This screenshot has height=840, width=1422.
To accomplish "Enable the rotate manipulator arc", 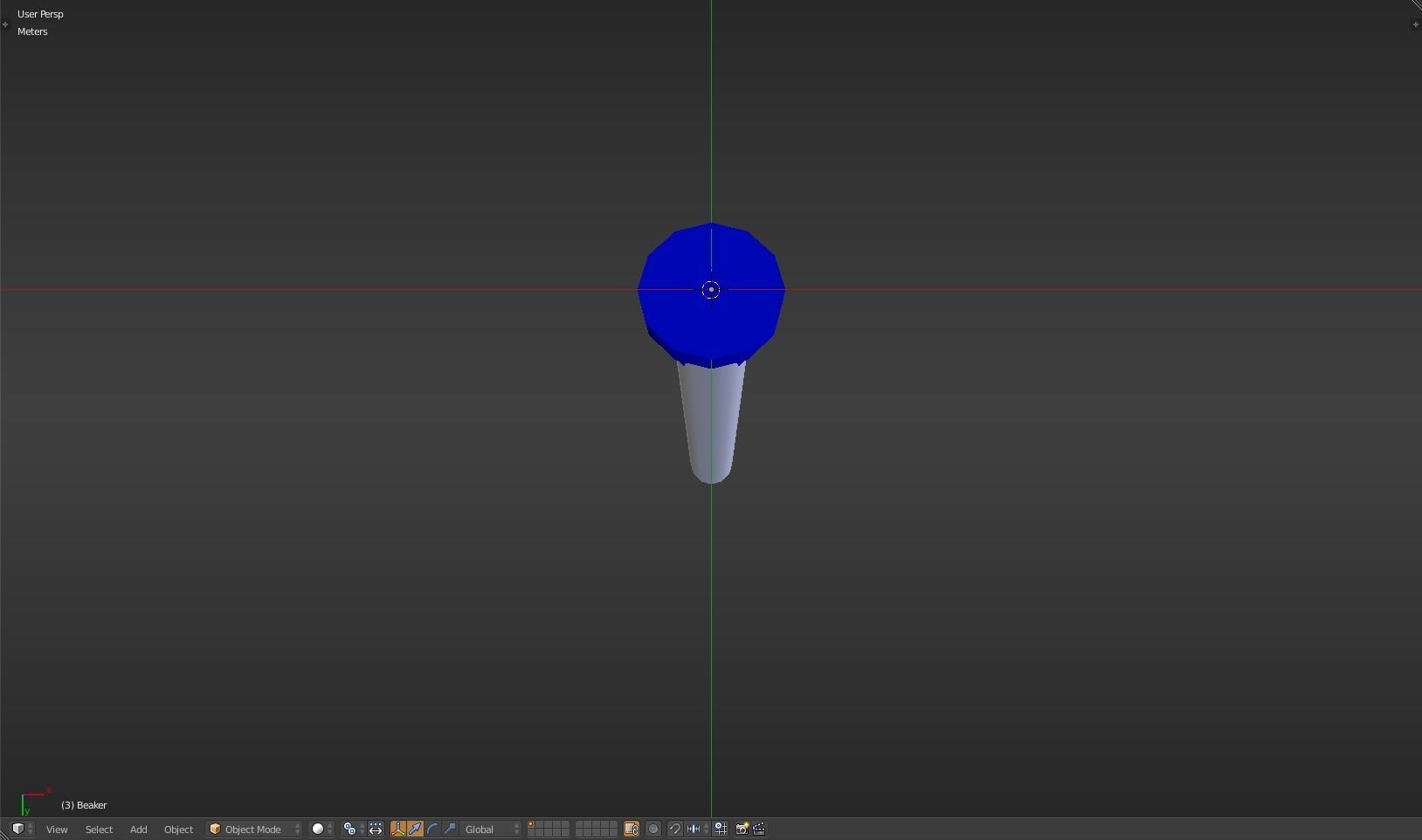I will click(x=433, y=829).
